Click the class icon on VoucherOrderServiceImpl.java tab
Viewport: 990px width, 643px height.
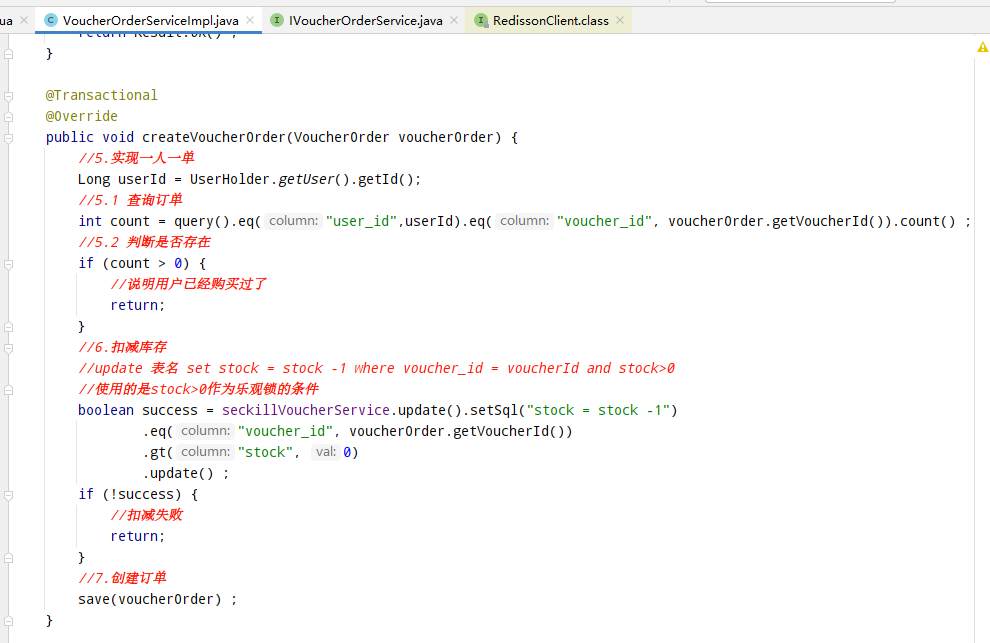click(x=51, y=20)
